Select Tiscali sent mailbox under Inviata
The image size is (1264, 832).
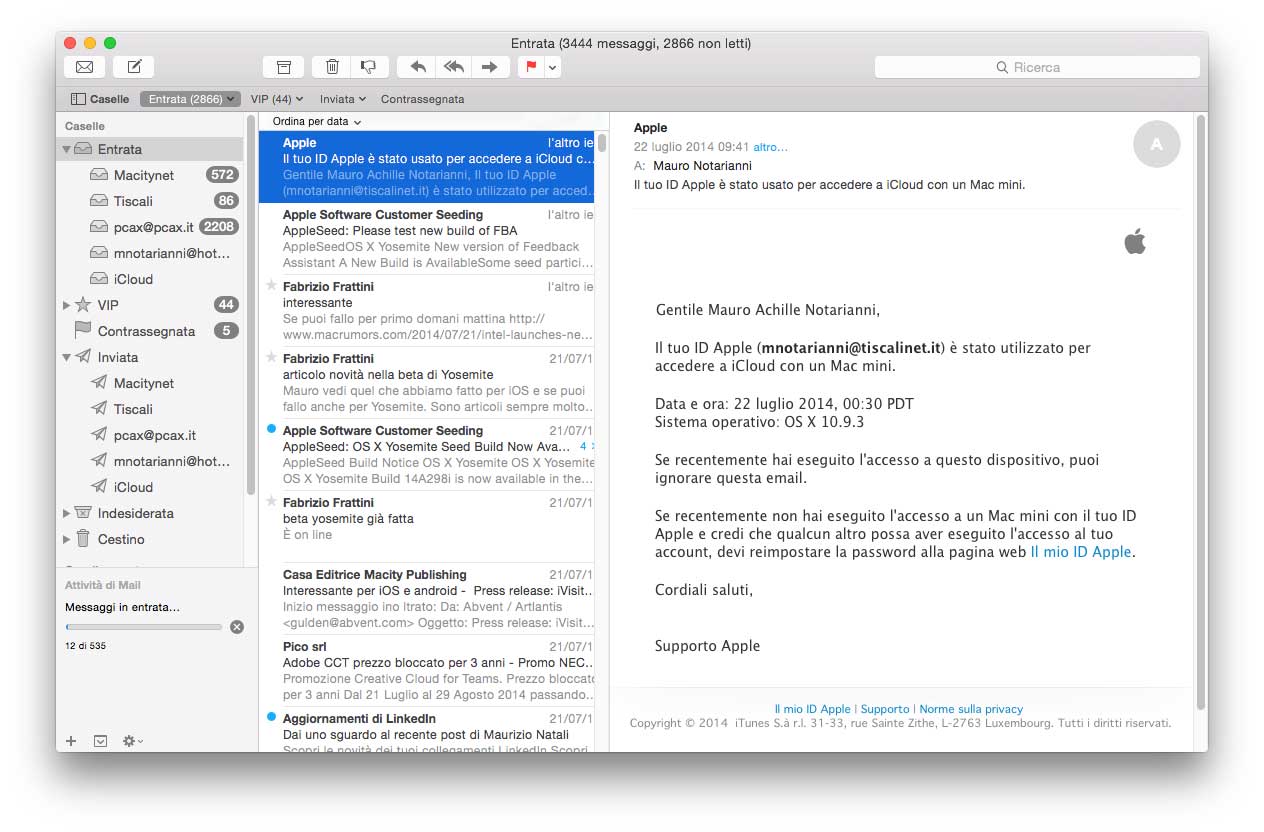click(150, 409)
